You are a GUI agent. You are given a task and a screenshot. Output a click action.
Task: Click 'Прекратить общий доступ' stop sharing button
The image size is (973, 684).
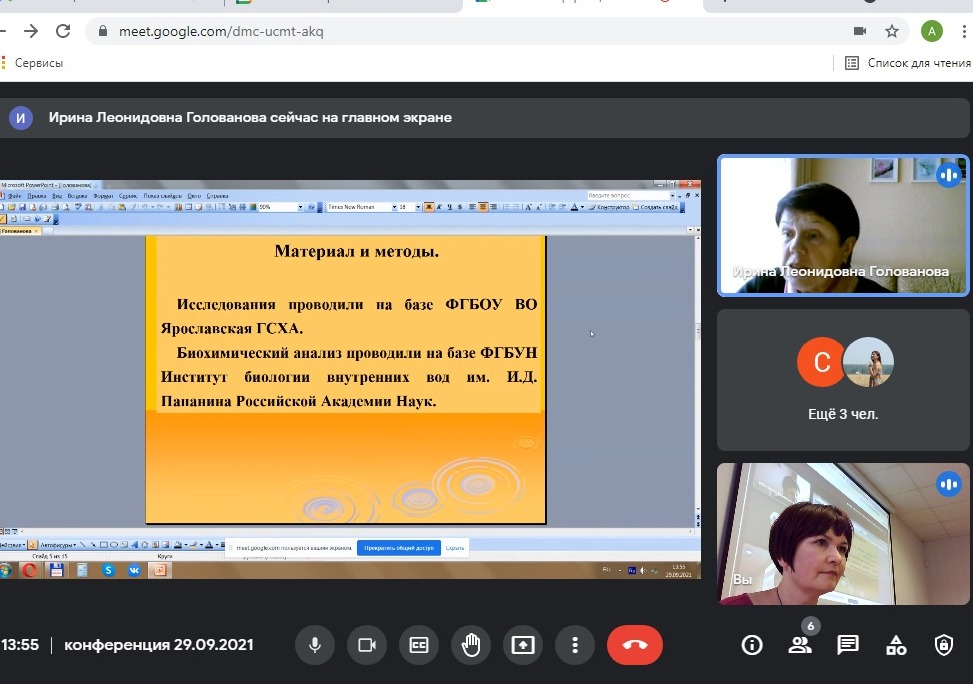point(399,548)
